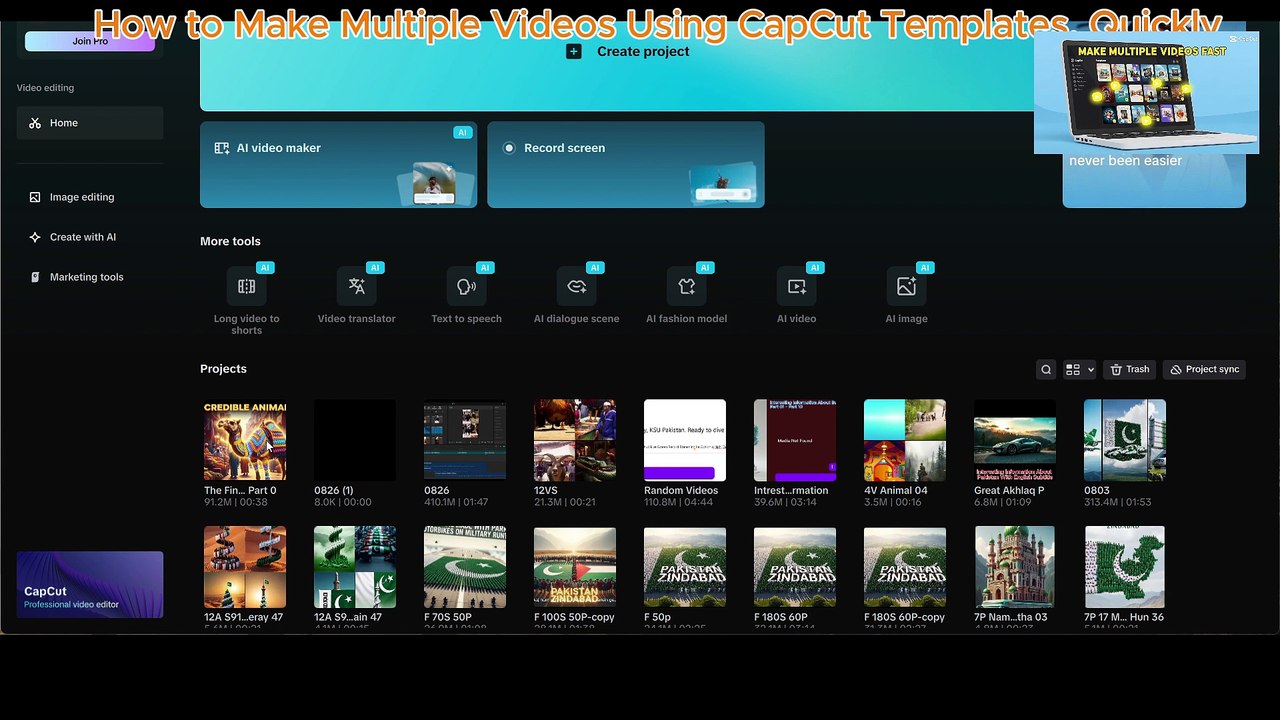Open 12A S91...eray 47 project
The height and width of the screenshot is (720, 1280).
coord(245,567)
